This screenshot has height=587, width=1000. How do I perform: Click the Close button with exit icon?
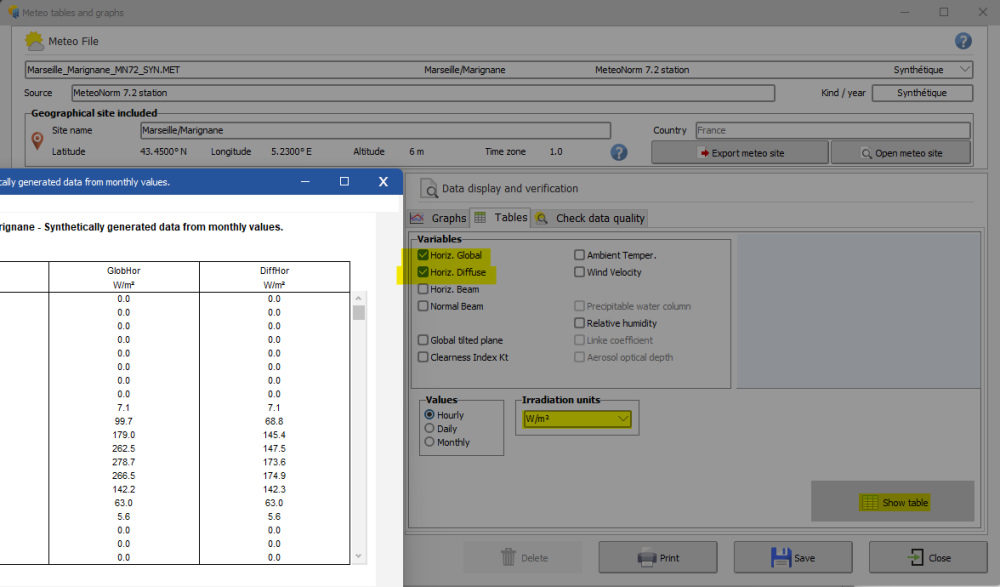(927, 558)
